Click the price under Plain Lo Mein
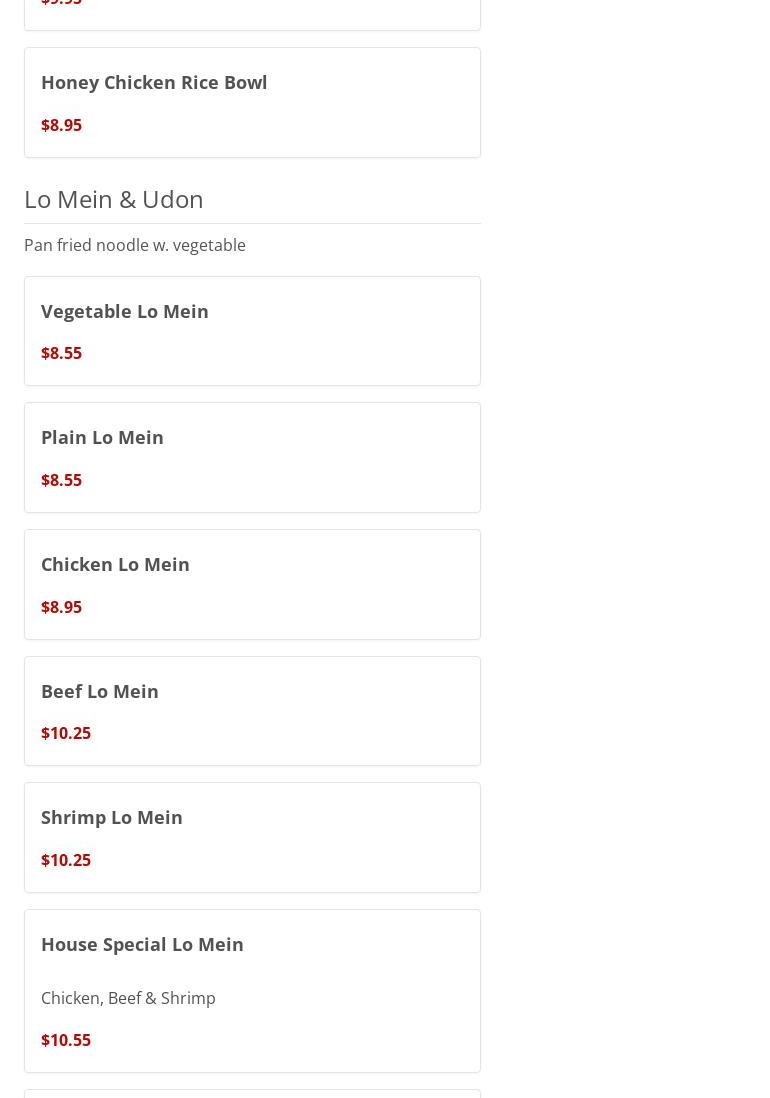The image size is (770, 1098). tap(61, 480)
